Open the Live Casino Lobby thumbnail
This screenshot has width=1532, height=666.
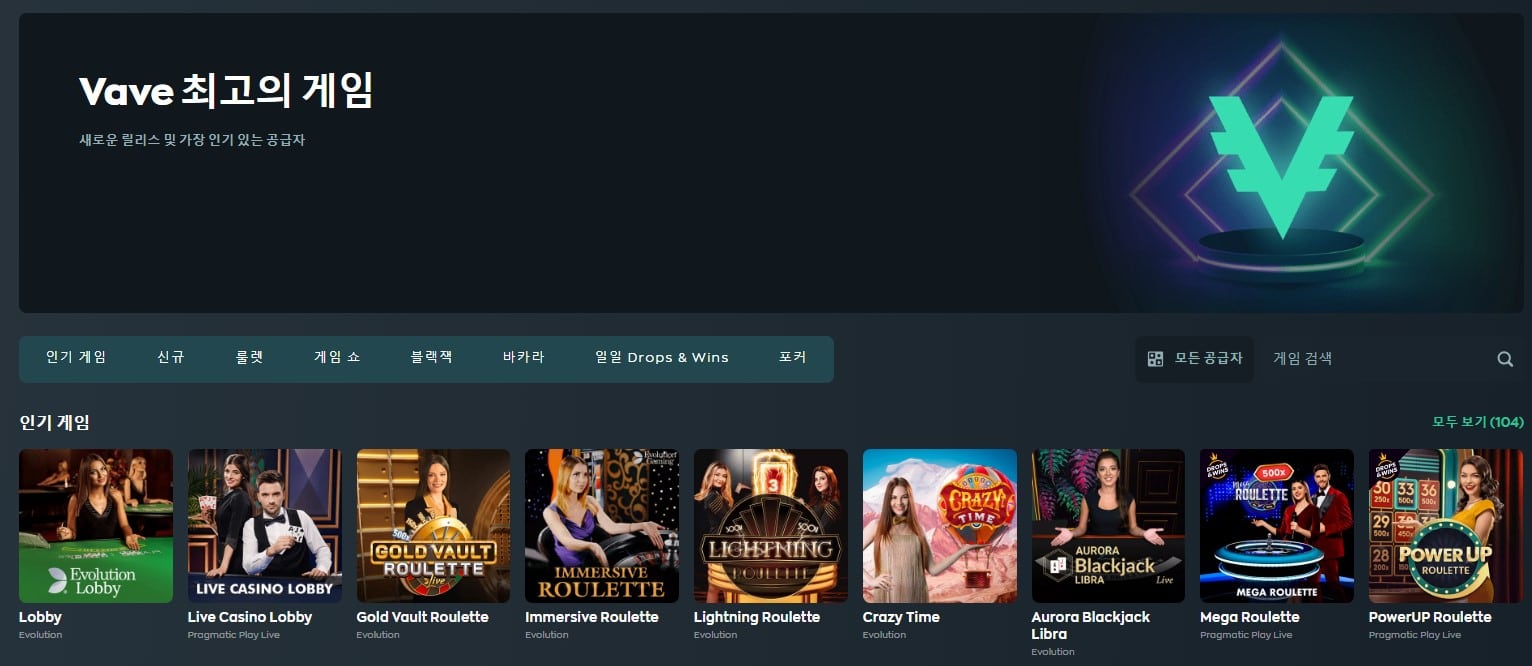[x=265, y=526]
